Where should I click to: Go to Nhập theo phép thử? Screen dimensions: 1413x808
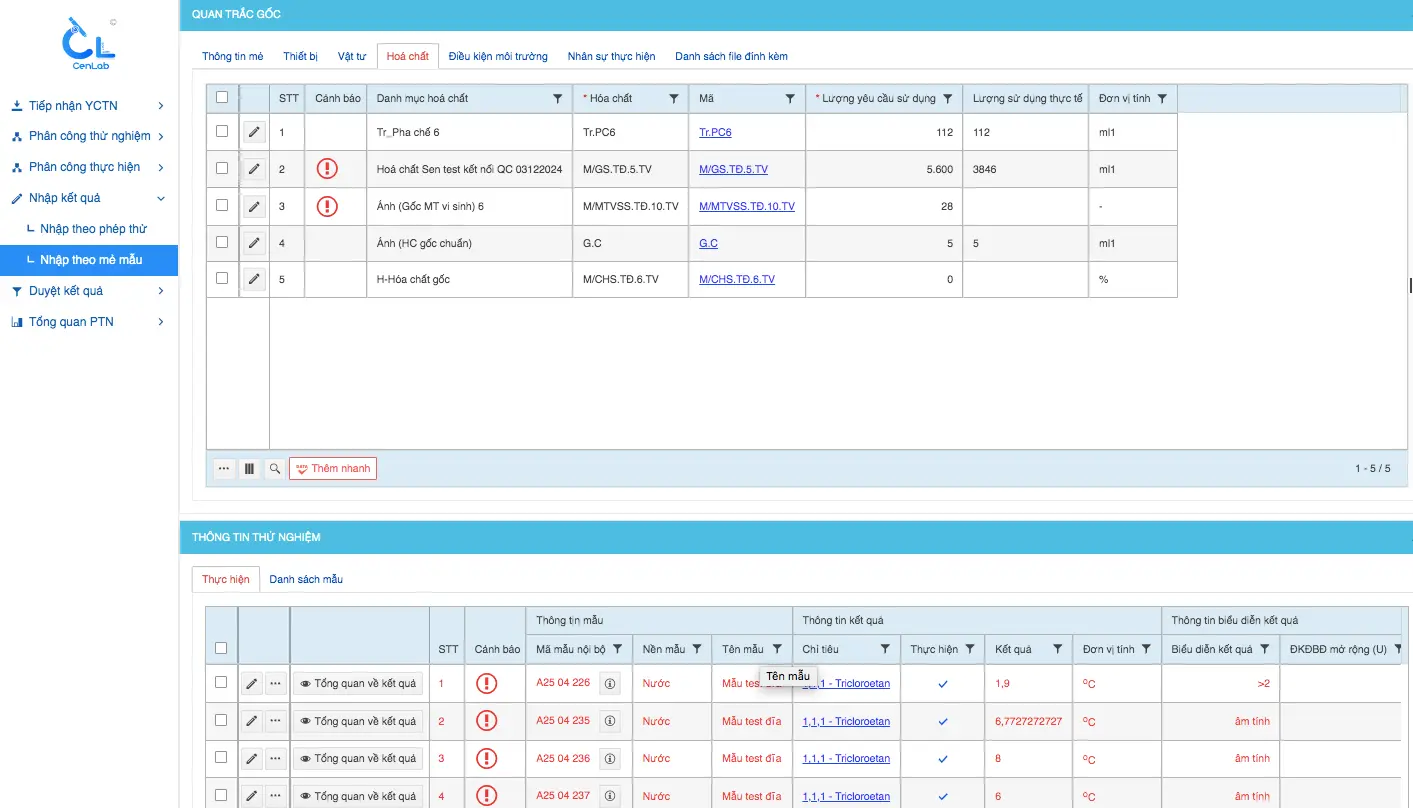click(x=93, y=229)
